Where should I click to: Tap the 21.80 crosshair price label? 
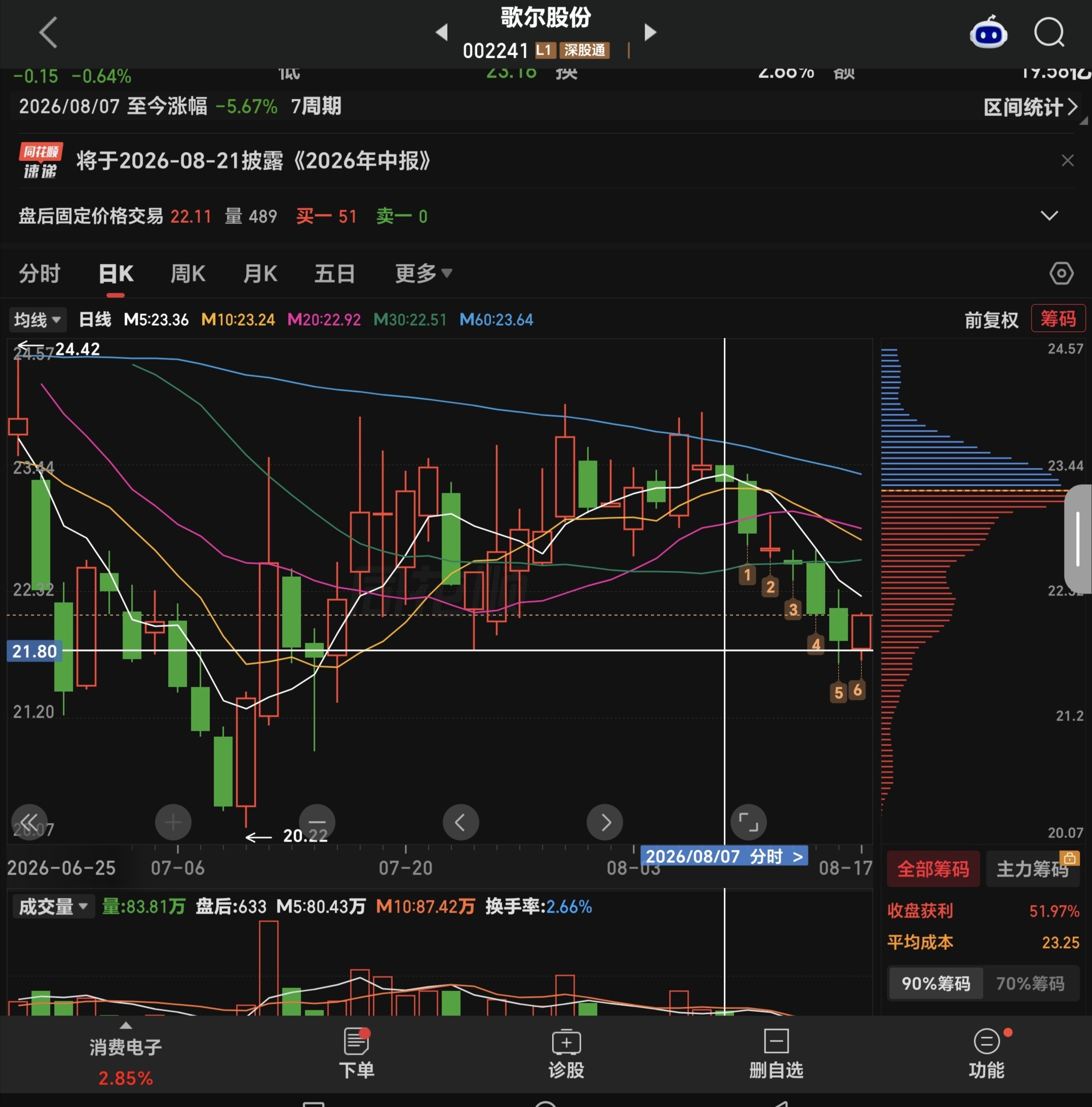pyautogui.click(x=34, y=651)
